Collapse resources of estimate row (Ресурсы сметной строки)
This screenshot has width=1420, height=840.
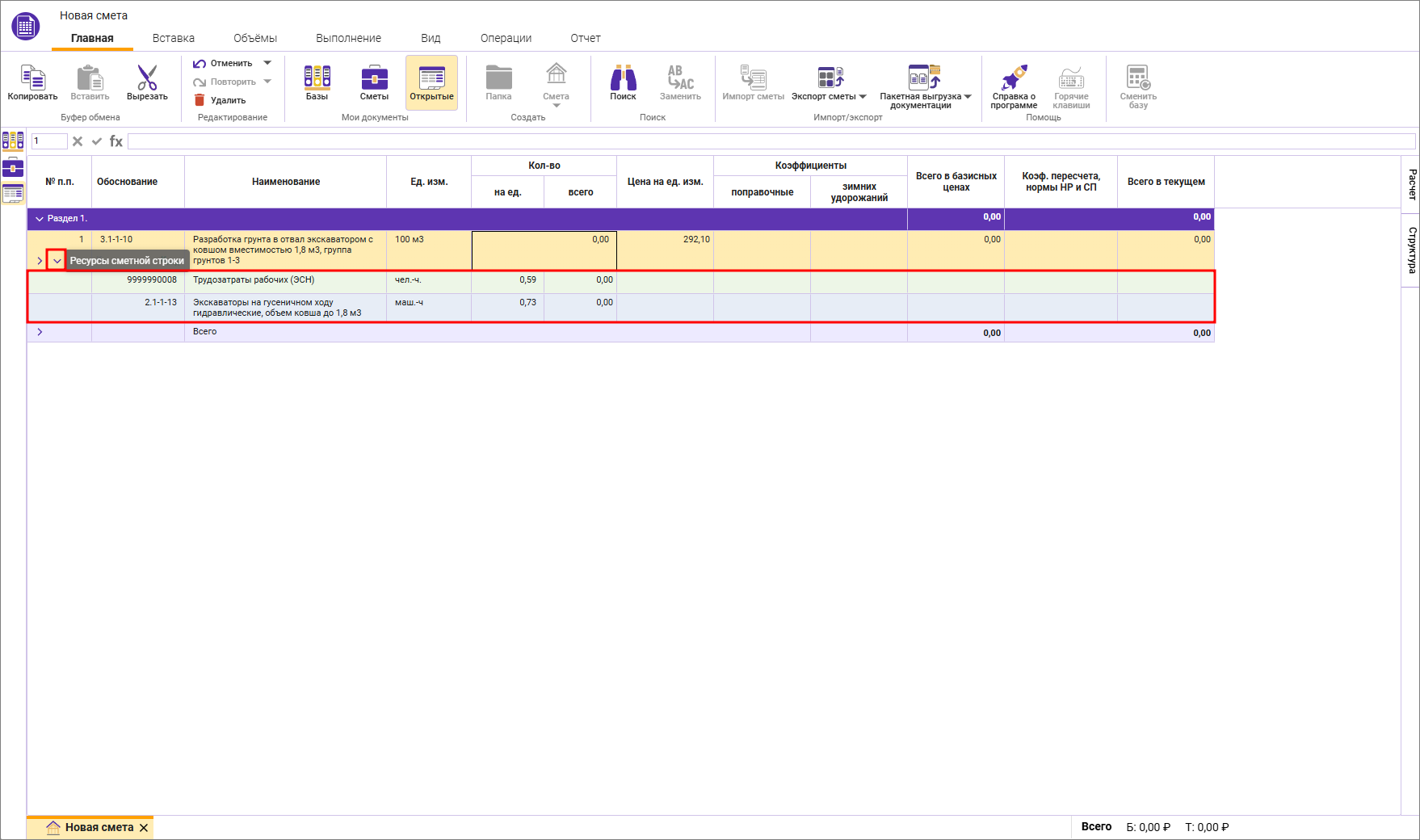pos(57,261)
